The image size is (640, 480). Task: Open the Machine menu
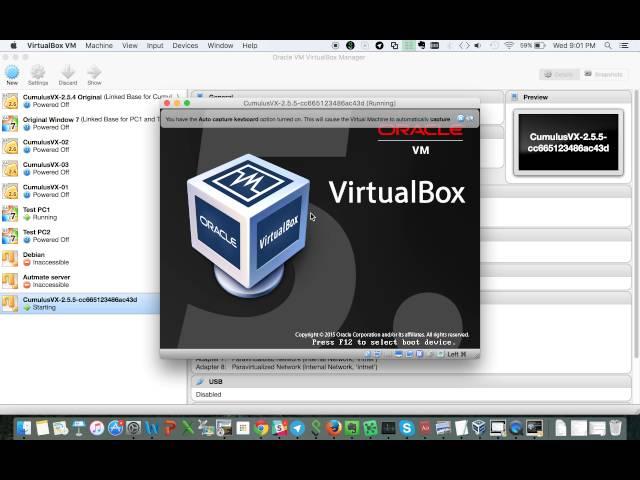[x=99, y=46]
